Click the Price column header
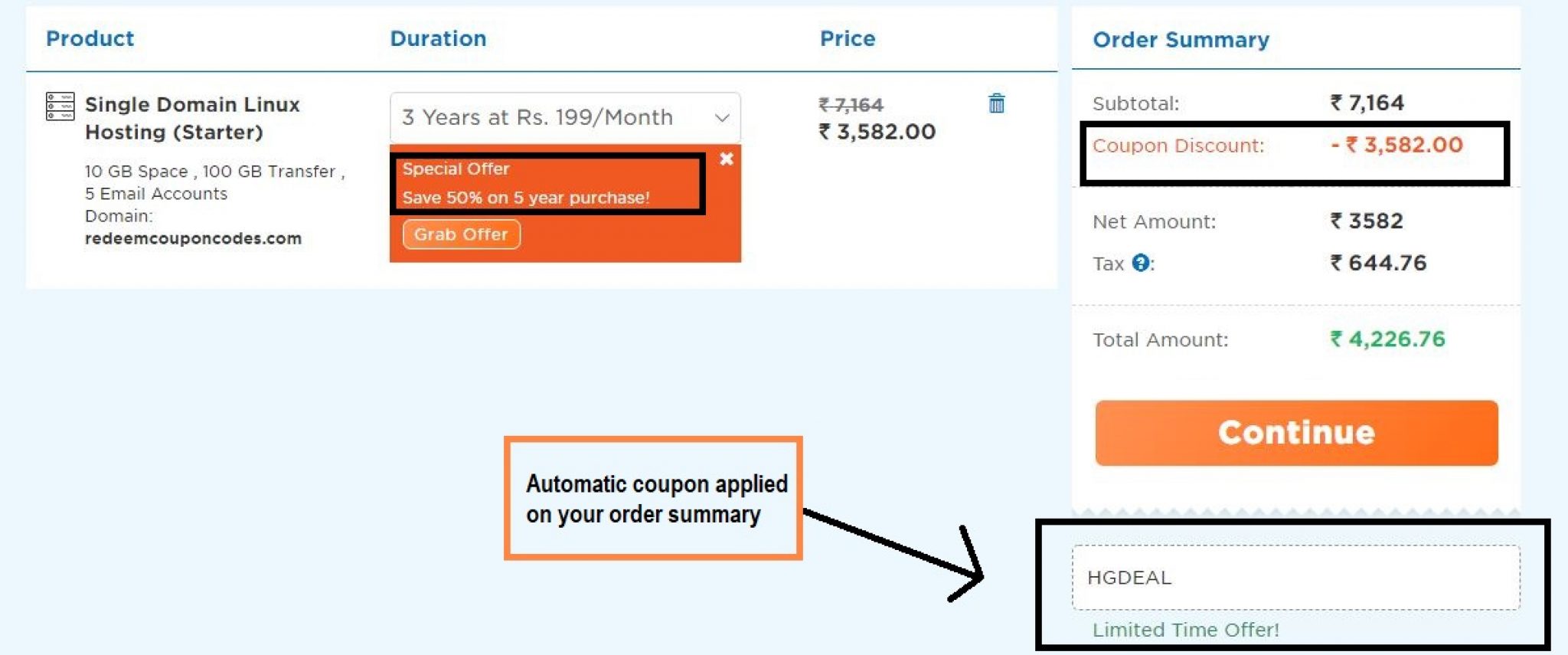The width and height of the screenshot is (1568, 655). (x=848, y=38)
